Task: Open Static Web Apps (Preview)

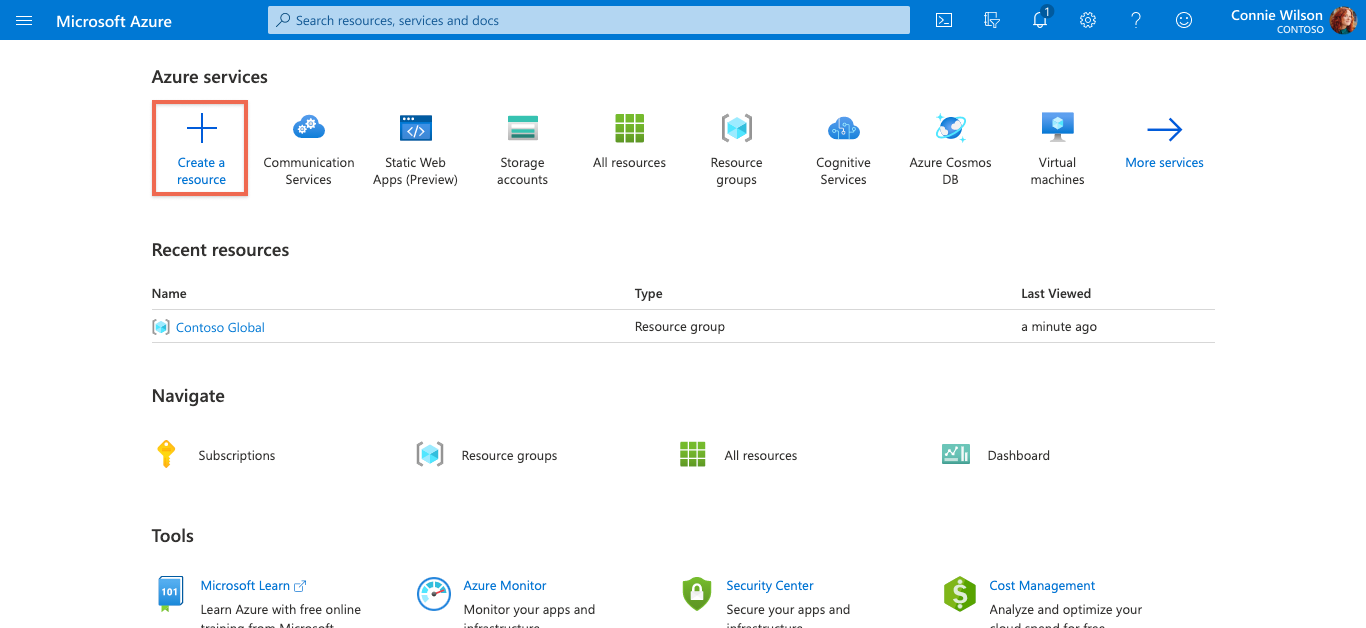Action: 414,148
